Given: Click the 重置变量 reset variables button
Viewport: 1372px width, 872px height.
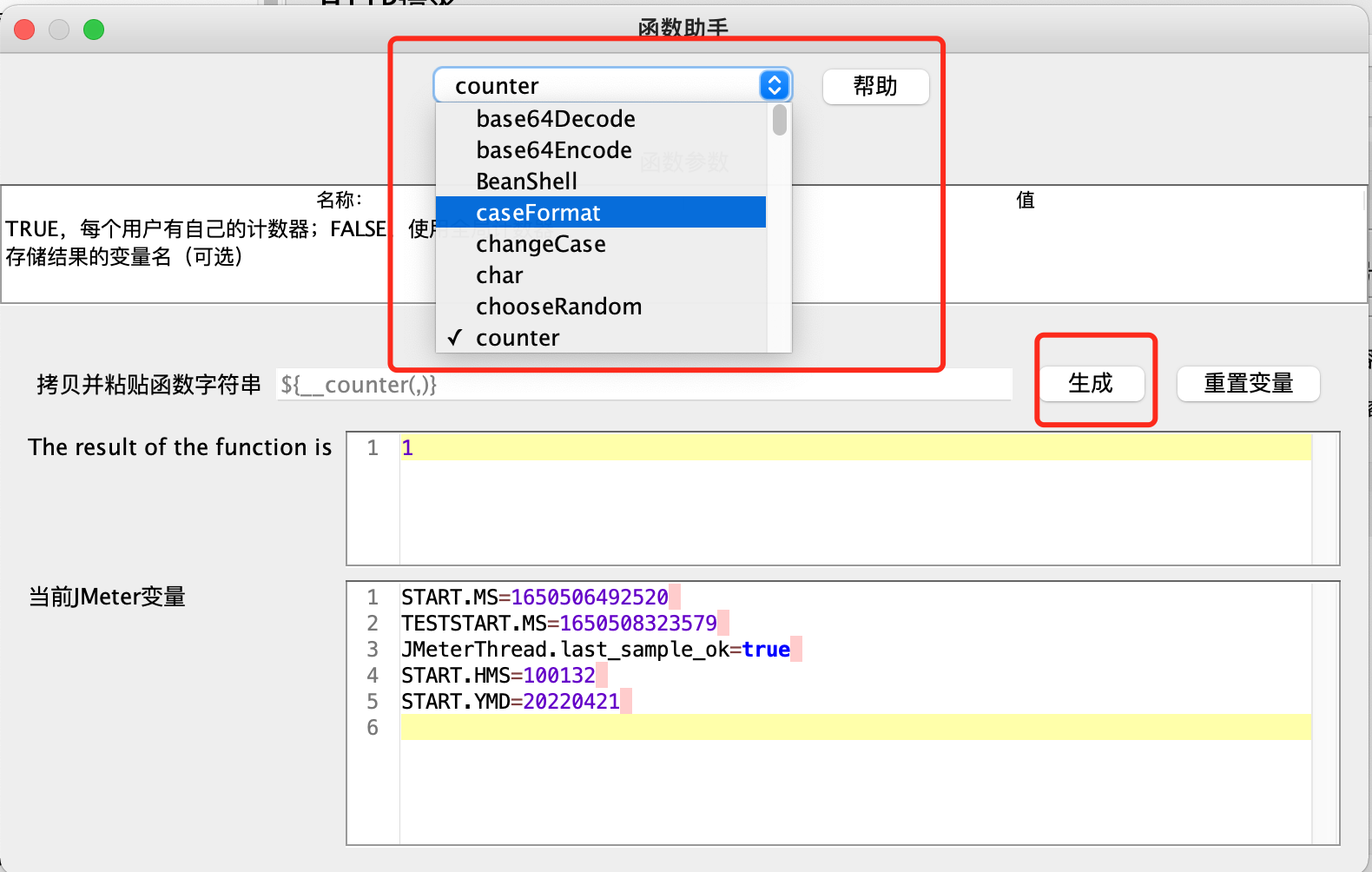Looking at the screenshot, I should 1249,383.
